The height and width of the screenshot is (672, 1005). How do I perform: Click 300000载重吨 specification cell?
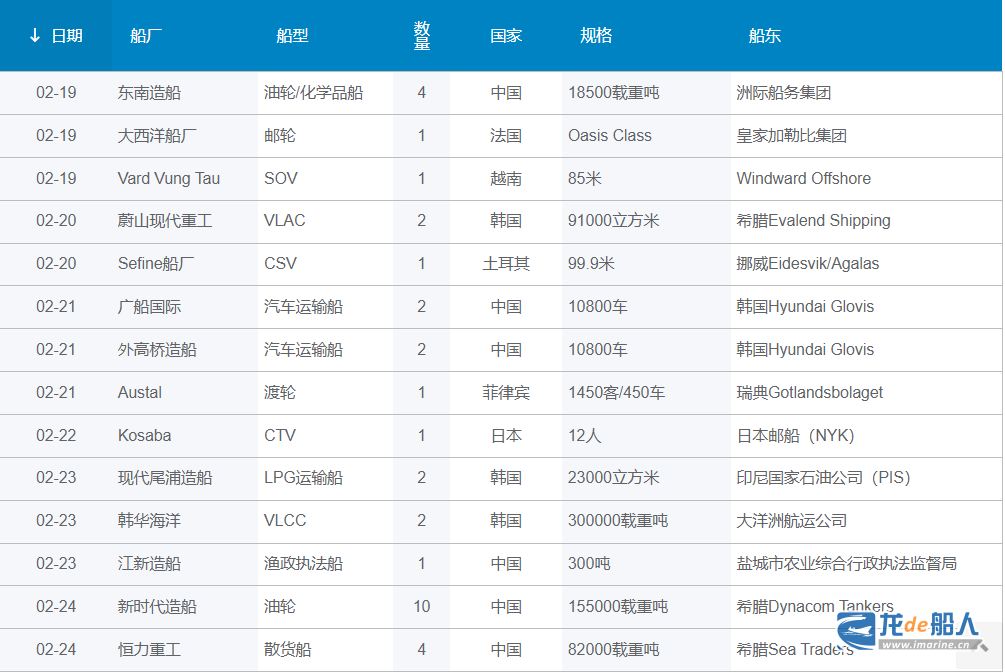pyautogui.click(x=617, y=521)
